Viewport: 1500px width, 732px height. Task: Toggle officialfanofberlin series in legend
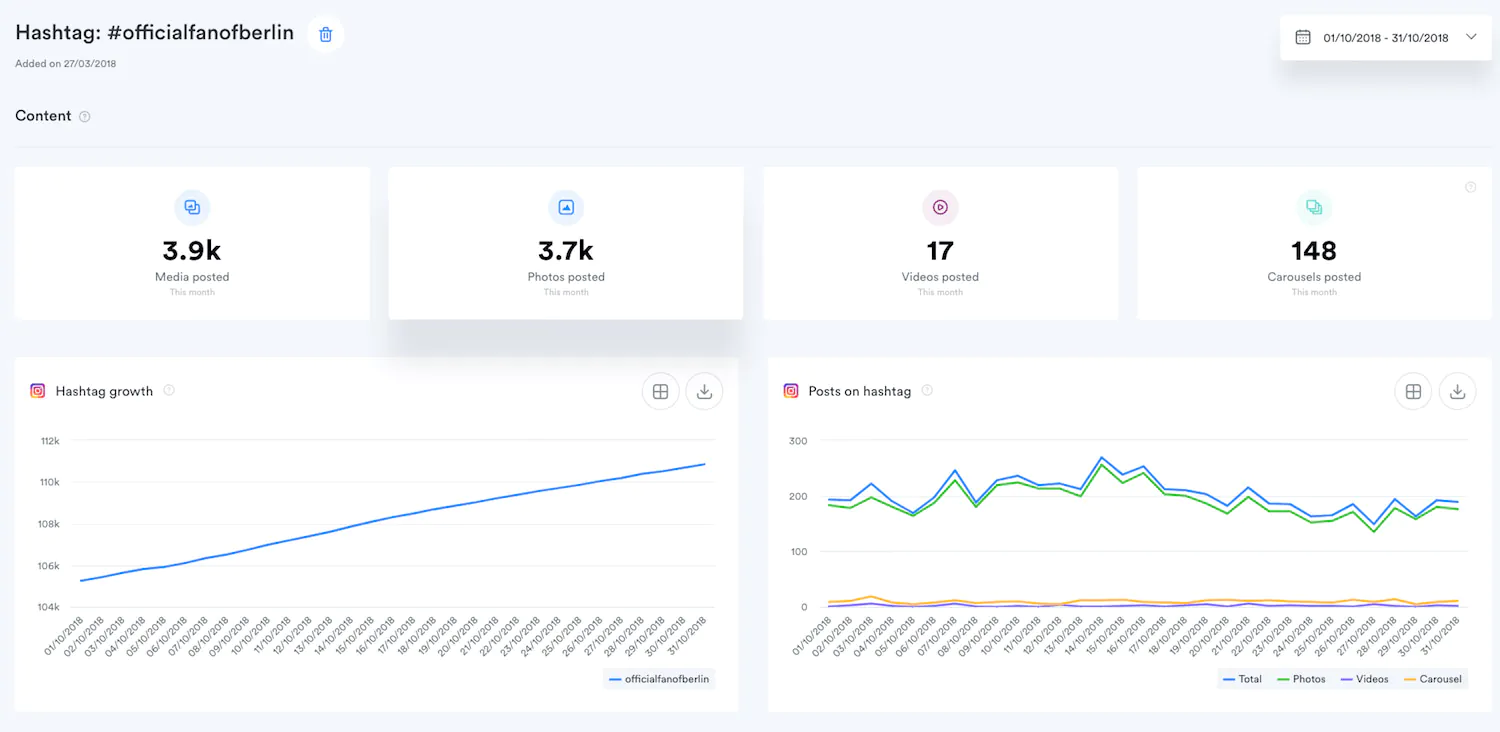(x=660, y=679)
